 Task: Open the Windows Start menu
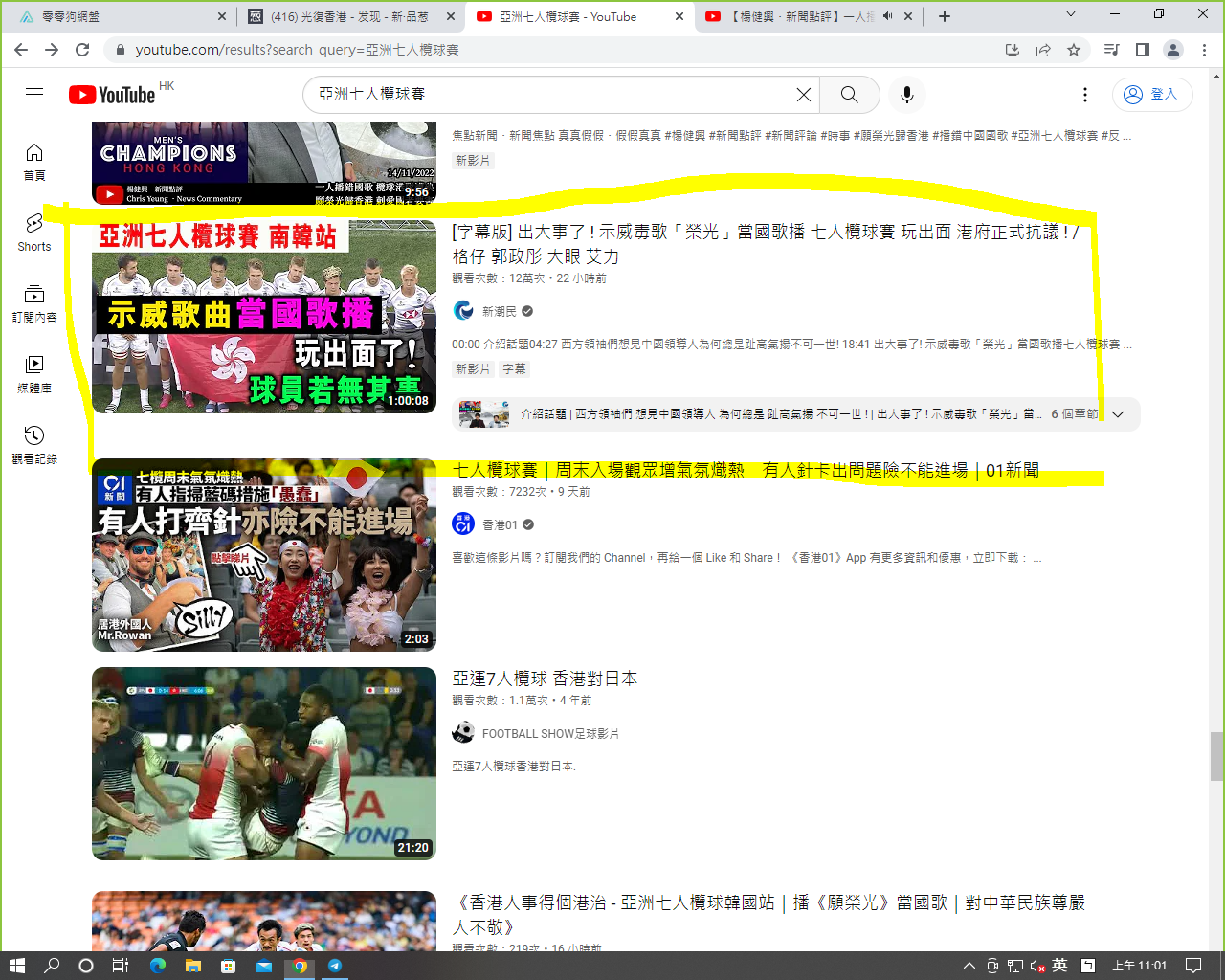(16, 966)
